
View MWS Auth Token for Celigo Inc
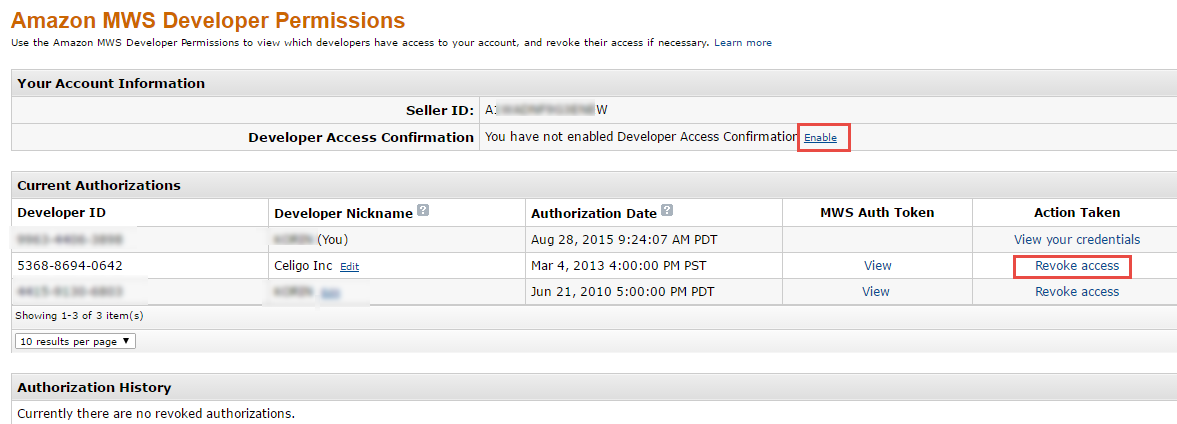pyautogui.click(x=876, y=266)
